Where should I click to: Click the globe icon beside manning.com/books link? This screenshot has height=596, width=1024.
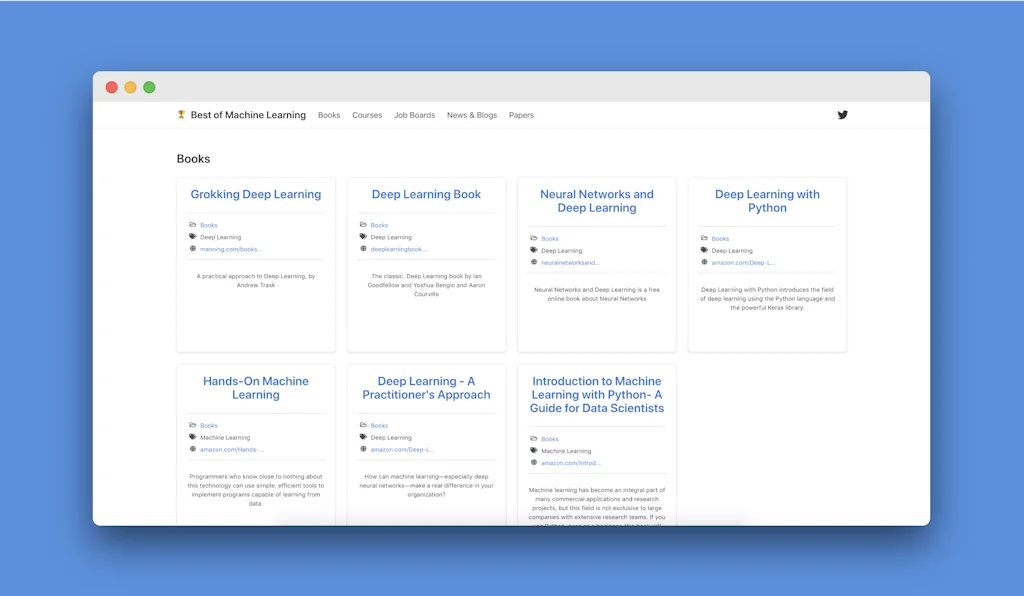click(194, 249)
